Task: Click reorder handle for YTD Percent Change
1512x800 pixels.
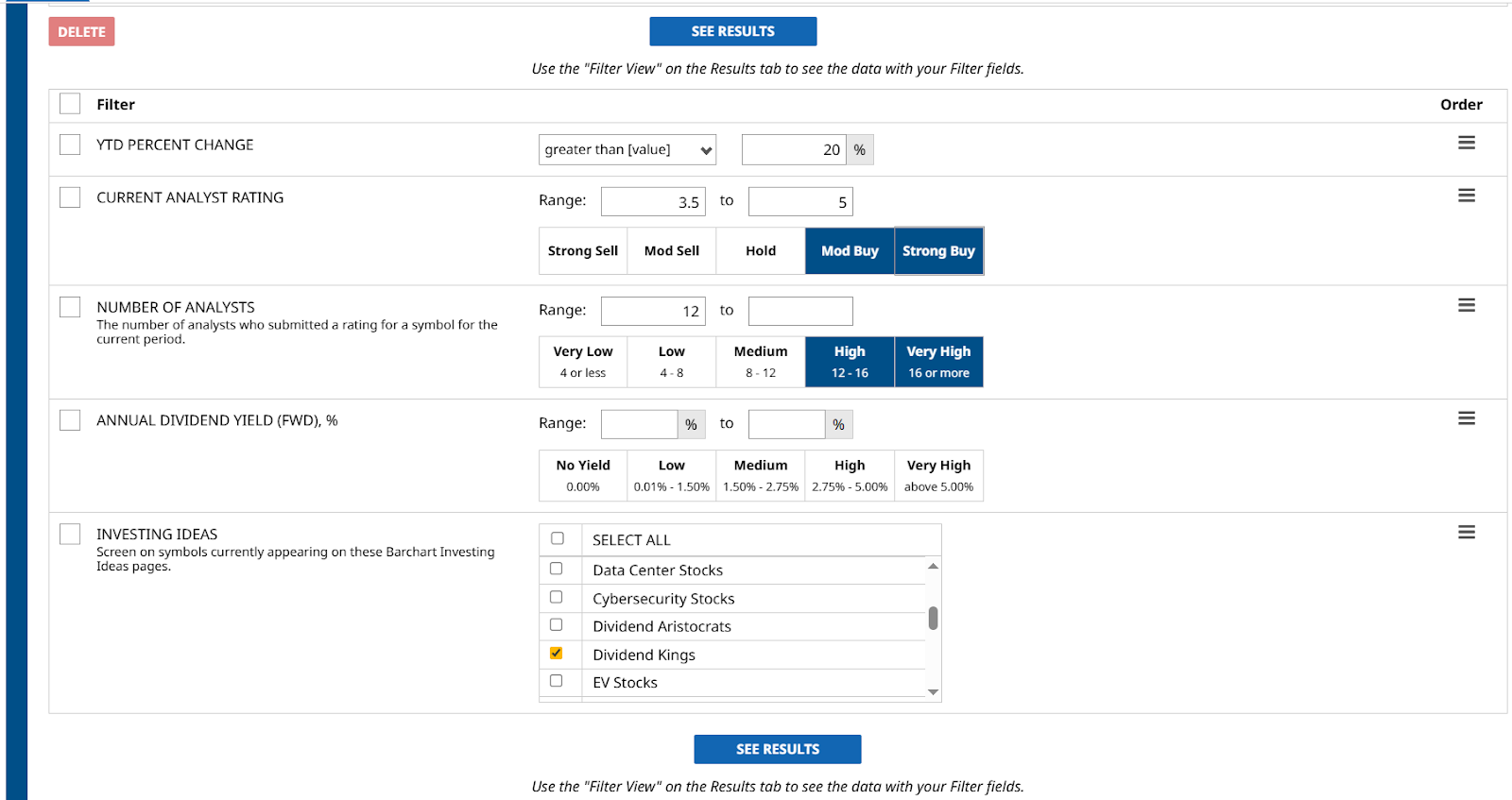Action: coord(1466,143)
